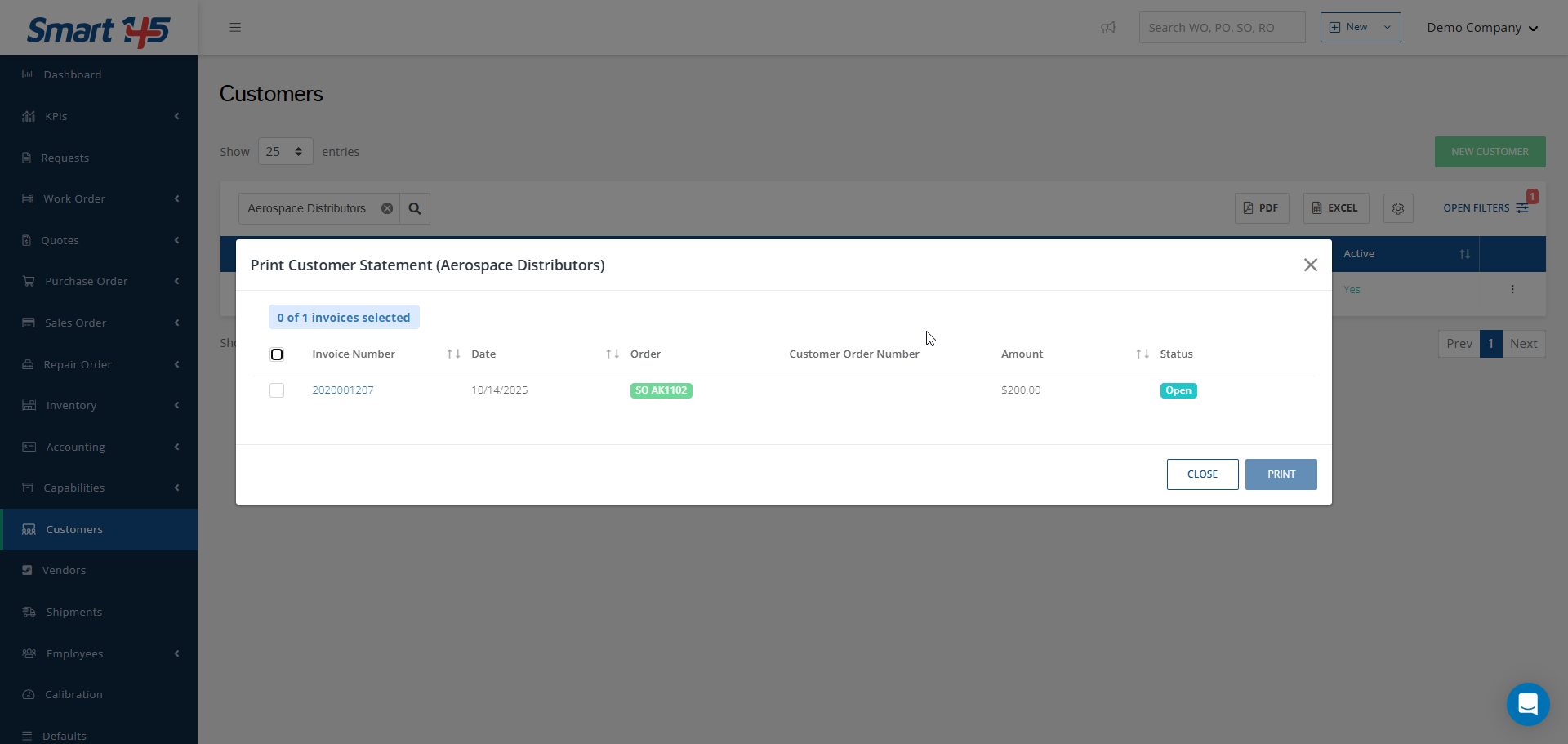1568x744 pixels.
Task: Click the hamburger menu icon
Action: (235, 28)
